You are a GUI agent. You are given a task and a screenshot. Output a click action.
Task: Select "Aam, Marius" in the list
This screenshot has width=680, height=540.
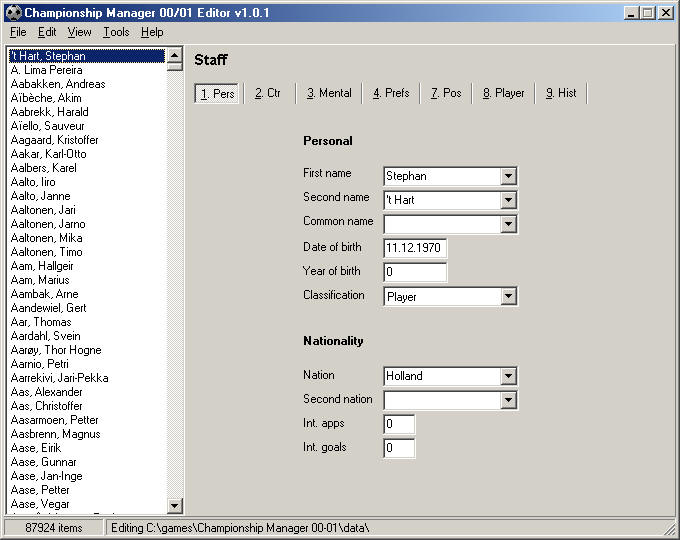tap(87, 280)
